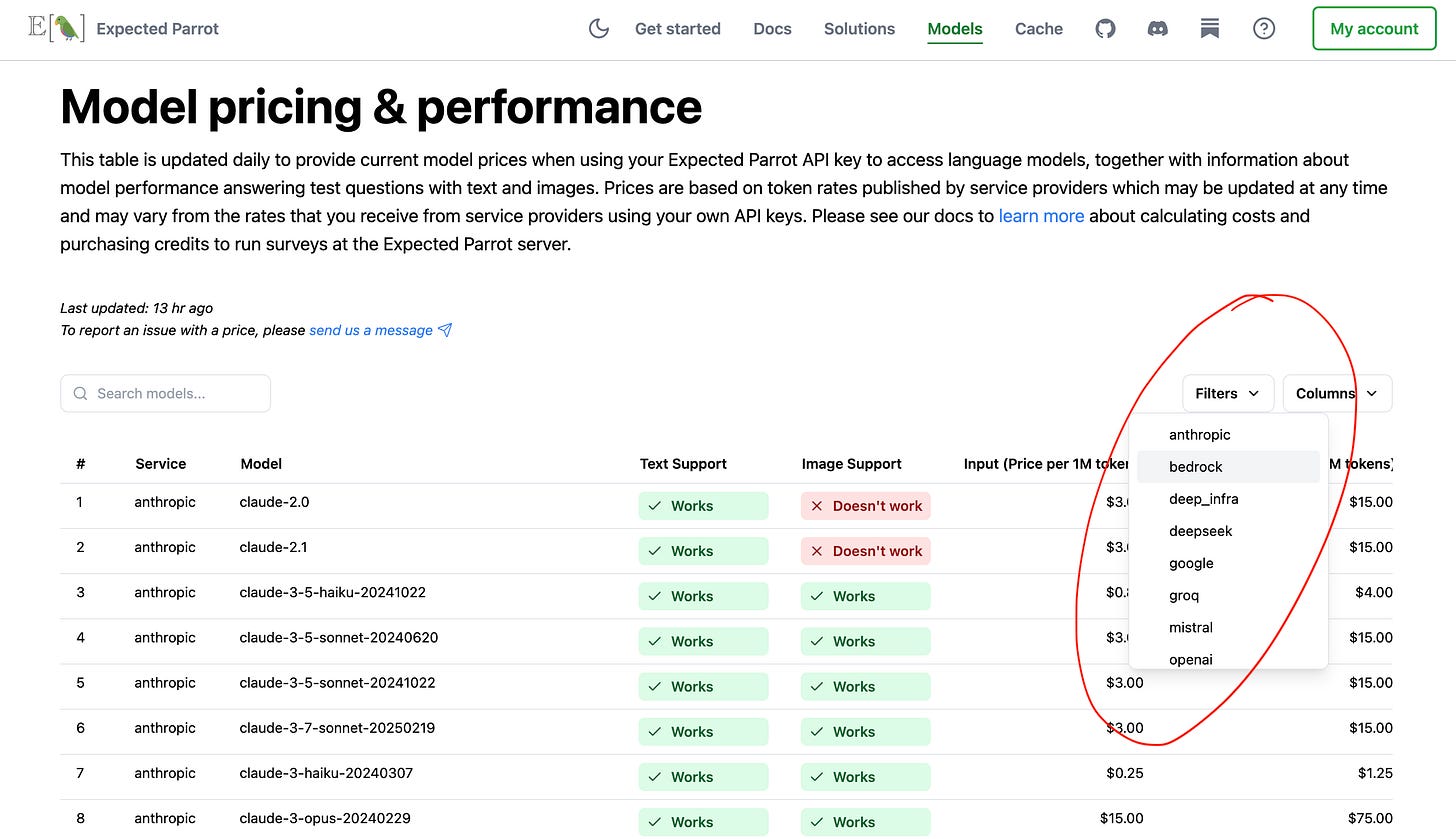
Task: Click the Expected Parrot brand name
Action: (158, 29)
